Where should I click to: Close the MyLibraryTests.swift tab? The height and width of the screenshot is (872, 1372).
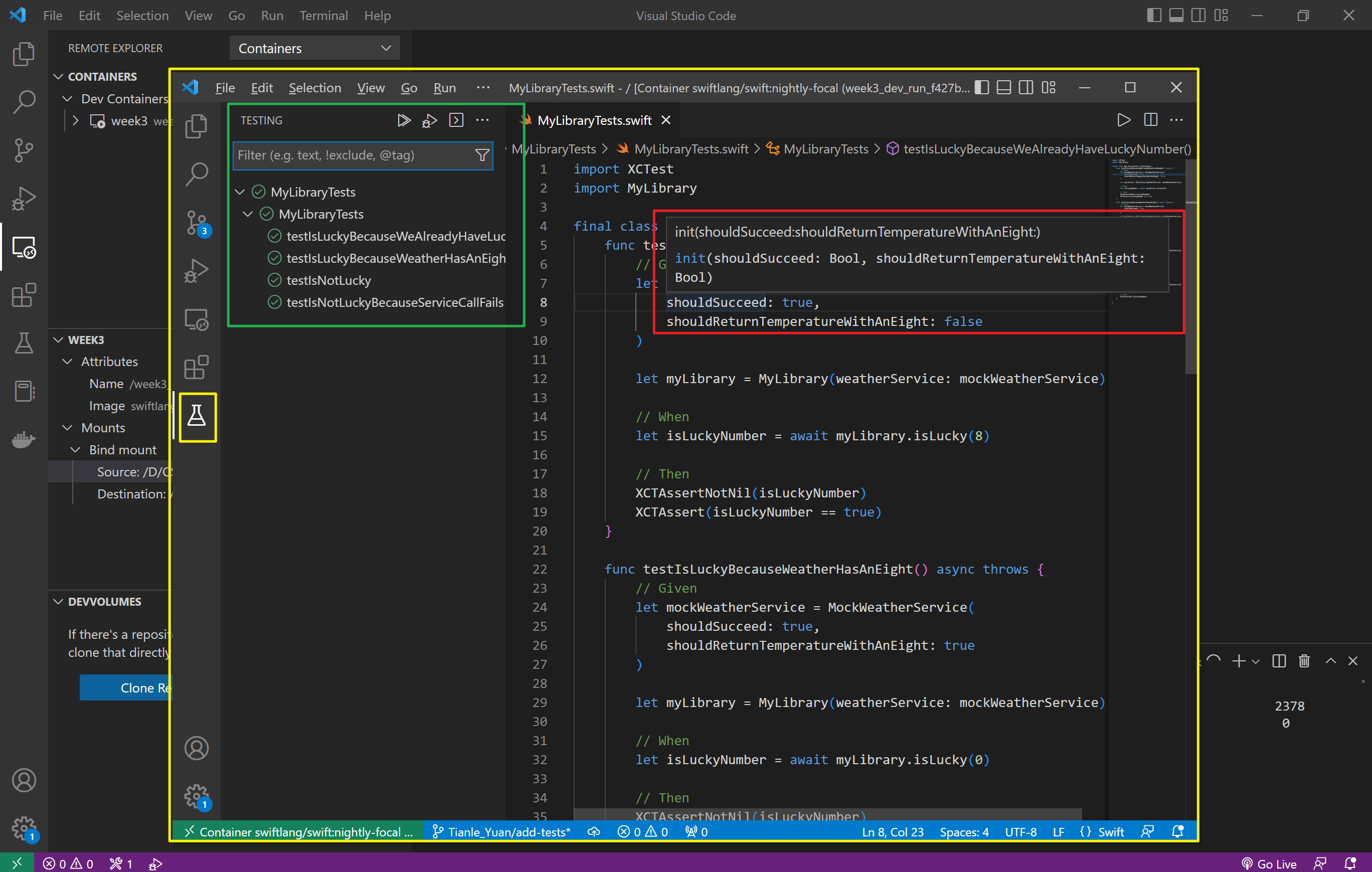[666, 120]
